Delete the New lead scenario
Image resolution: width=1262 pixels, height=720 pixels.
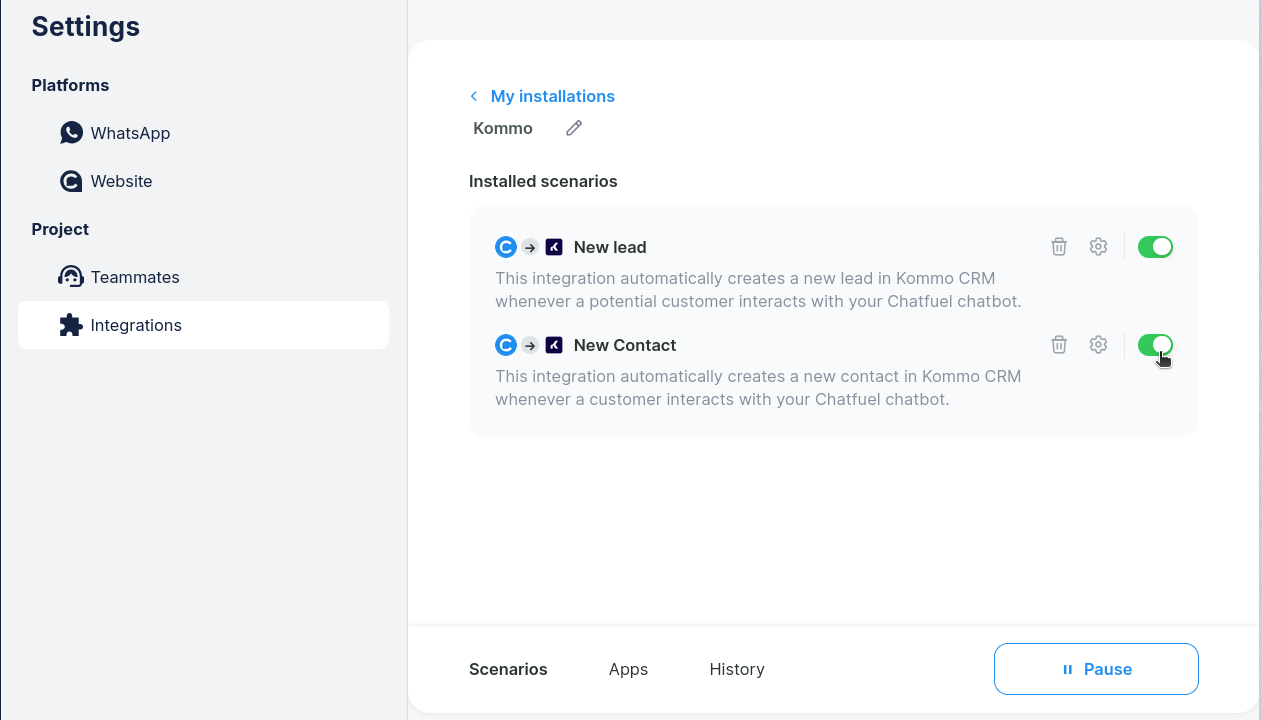pyautogui.click(x=1059, y=247)
